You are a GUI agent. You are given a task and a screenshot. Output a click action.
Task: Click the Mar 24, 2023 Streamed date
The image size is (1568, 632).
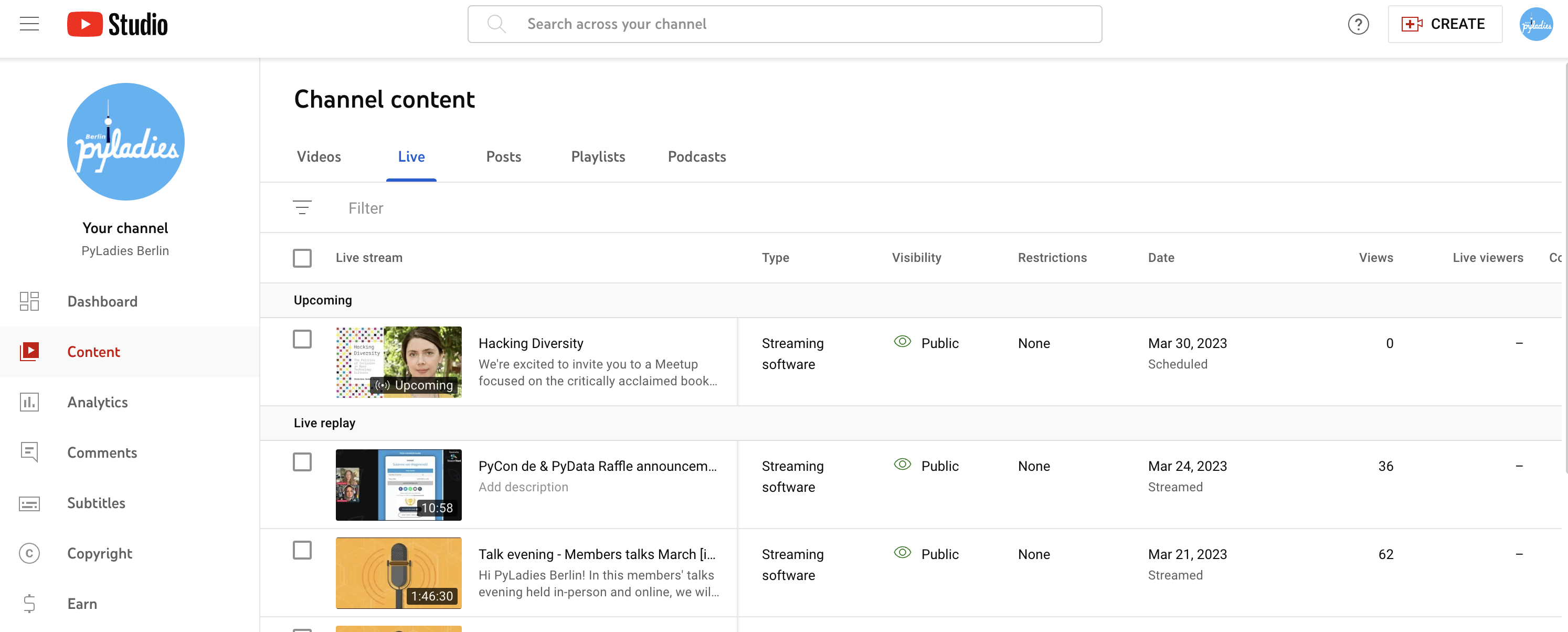point(1187,477)
